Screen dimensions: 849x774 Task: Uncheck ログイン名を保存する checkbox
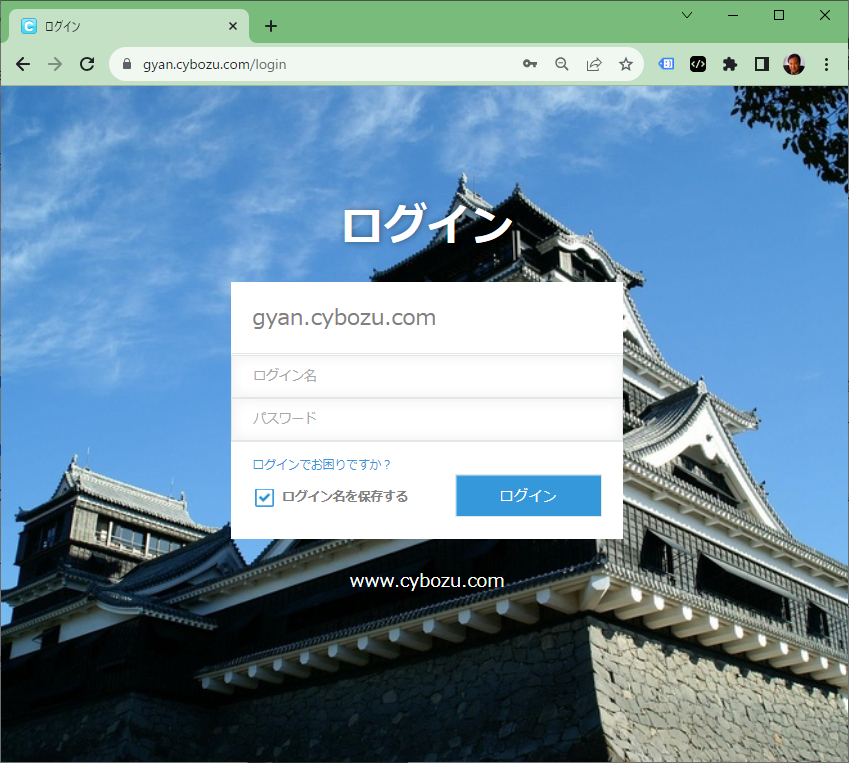(x=264, y=497)
